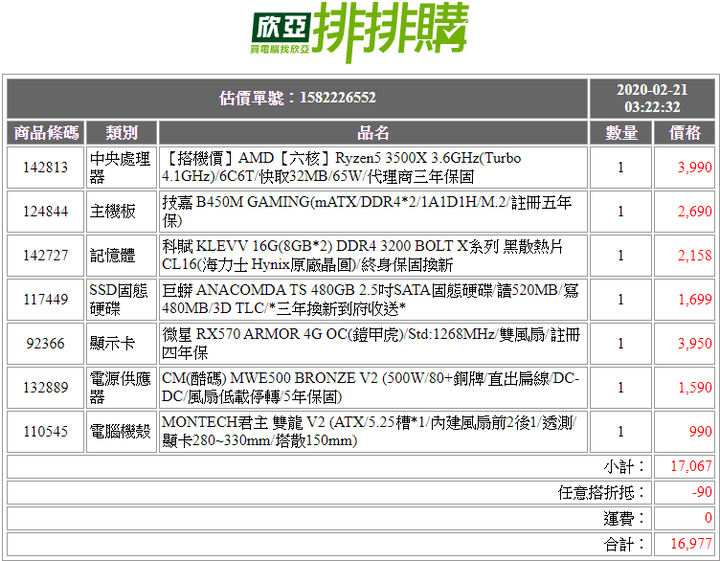The width and height of the screenshot is (720, 561).
Task: Select barcode 124844
Action: (x=45, y=211)
